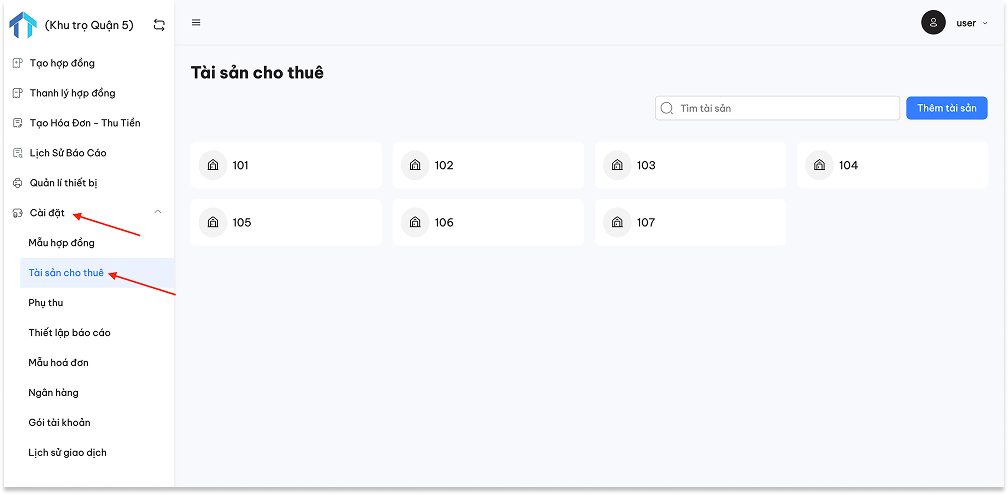This screenshot has width=1008, height=495.
Task: Toggle the hamburger menu icon
Action: pyautogui.click(x=196, y=22)
